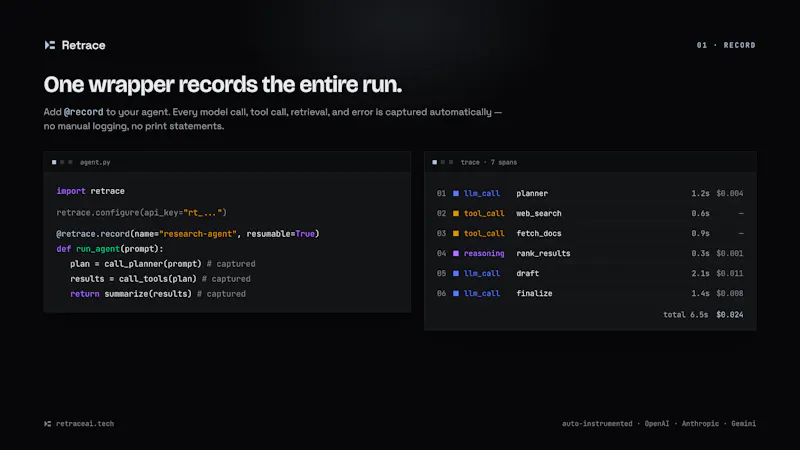Image resolution: width=800 pixels, height=450 pixels.
Task: Click the auto-instrumented footer text
Action: (597, 423)
